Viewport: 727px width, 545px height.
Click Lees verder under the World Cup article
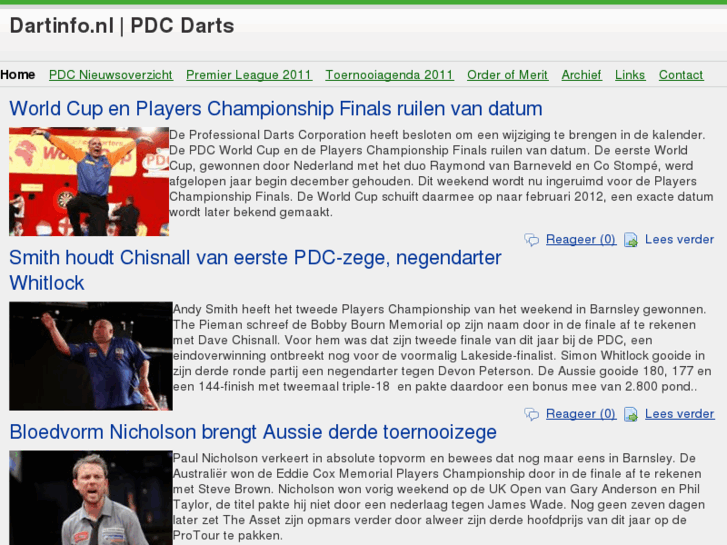[x=679, y=239]
